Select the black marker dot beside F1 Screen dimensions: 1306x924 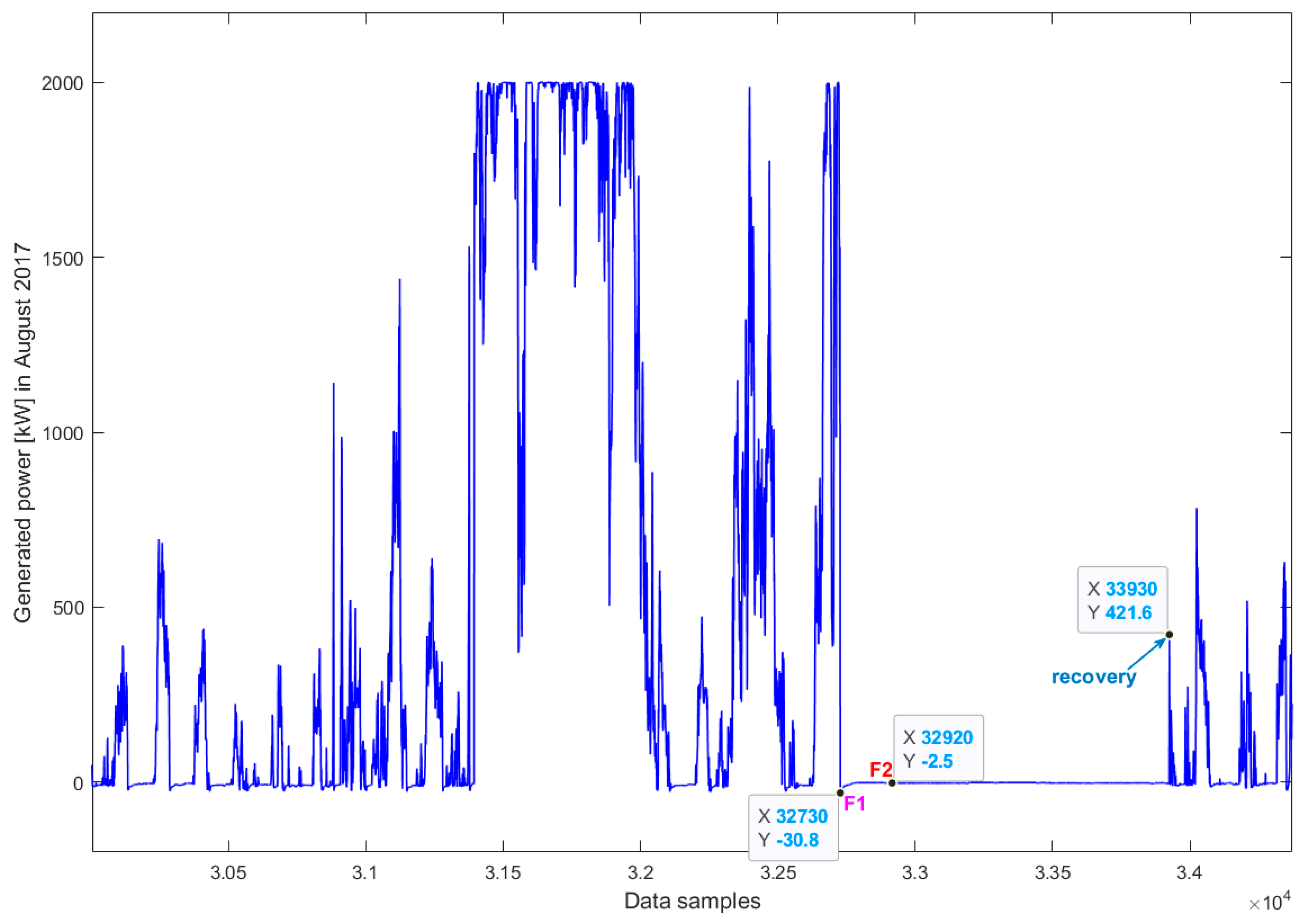(x=840, y=793)
